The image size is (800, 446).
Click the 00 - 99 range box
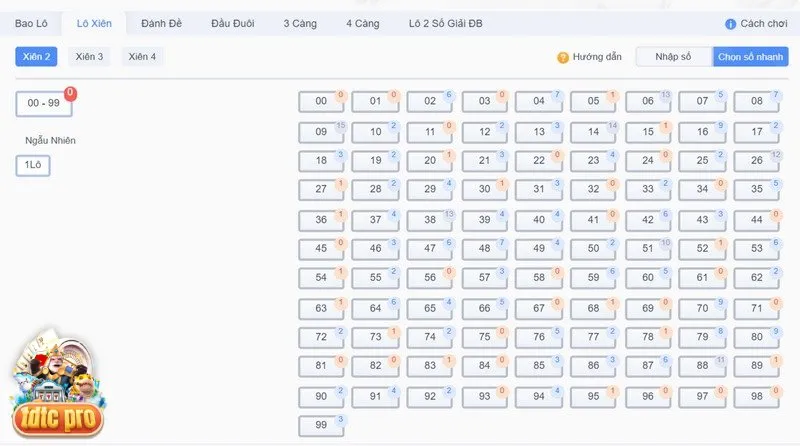(44, 104)
